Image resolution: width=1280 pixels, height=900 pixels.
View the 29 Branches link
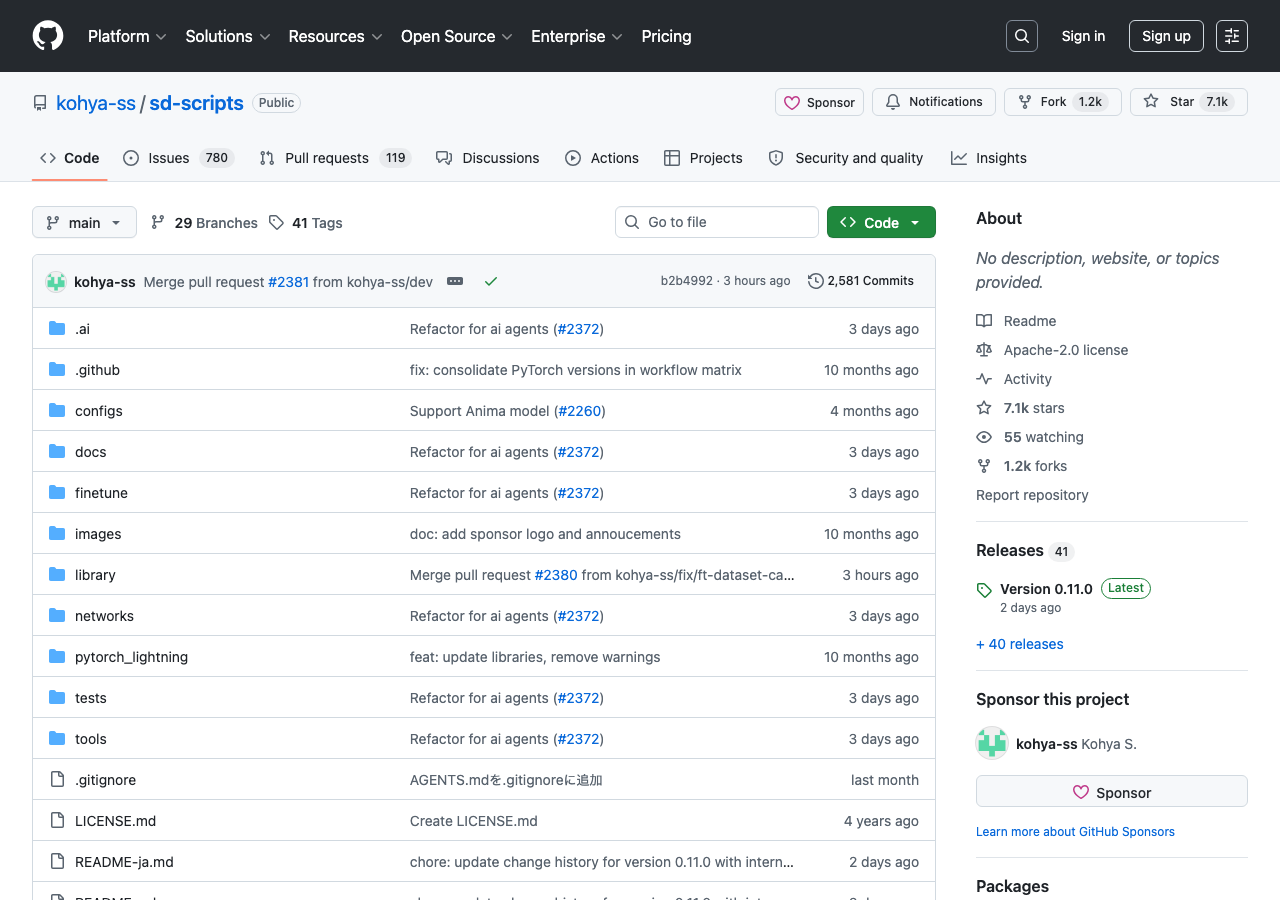(x=204, y=223)
